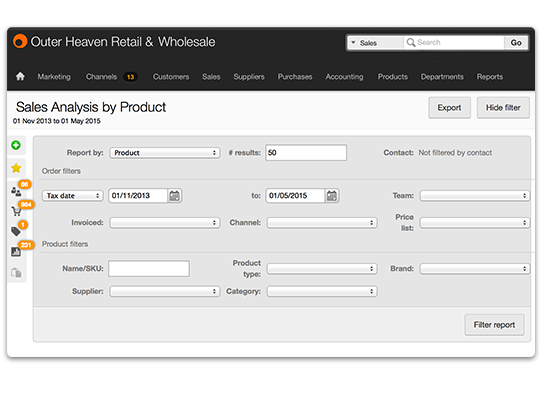Click the Hide filter button
The image size is (543, 393).
[503, 108]
